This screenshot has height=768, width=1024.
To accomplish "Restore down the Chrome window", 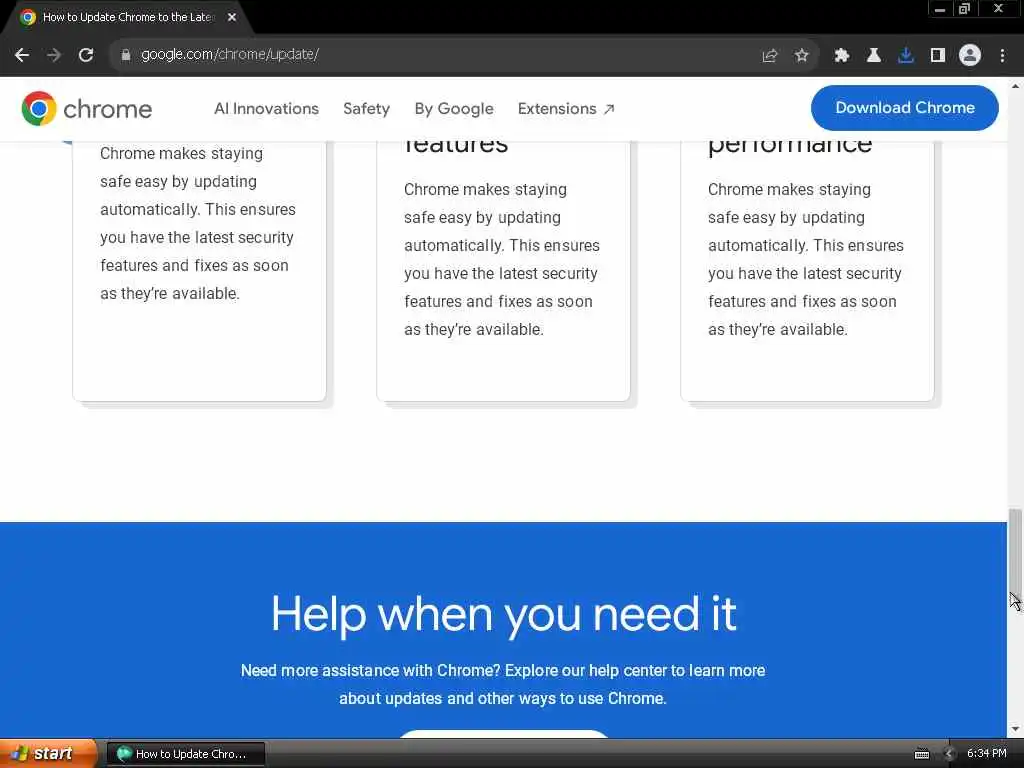I will (x=965, y=9).
